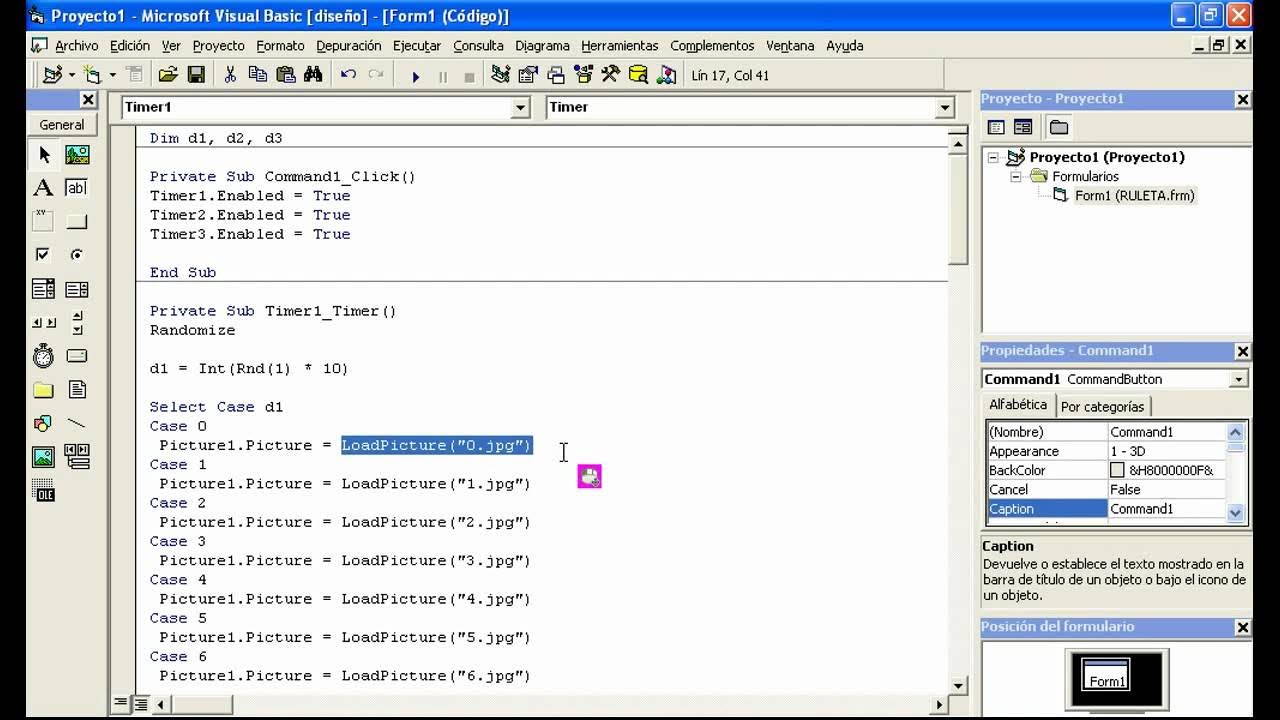
Task: Open the Archivo menu
Action: point(76,46)
